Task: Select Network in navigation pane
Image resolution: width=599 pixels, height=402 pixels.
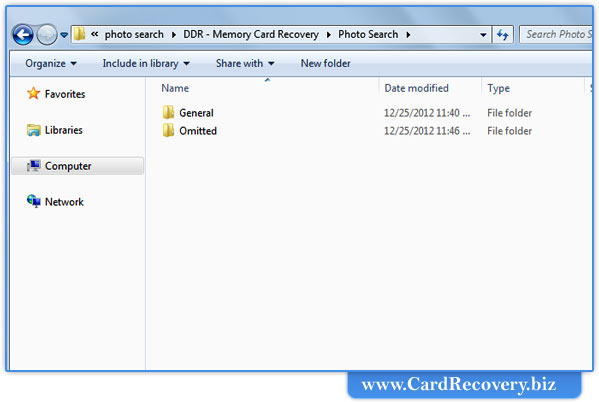Action: click(64, 202)
